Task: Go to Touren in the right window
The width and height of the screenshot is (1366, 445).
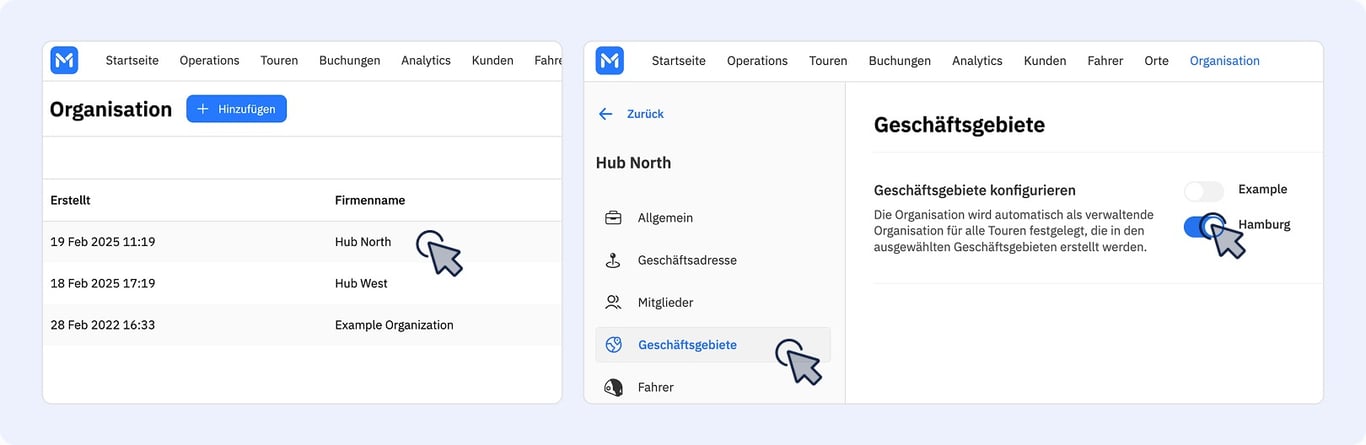Action: click(x=828, y=61)
